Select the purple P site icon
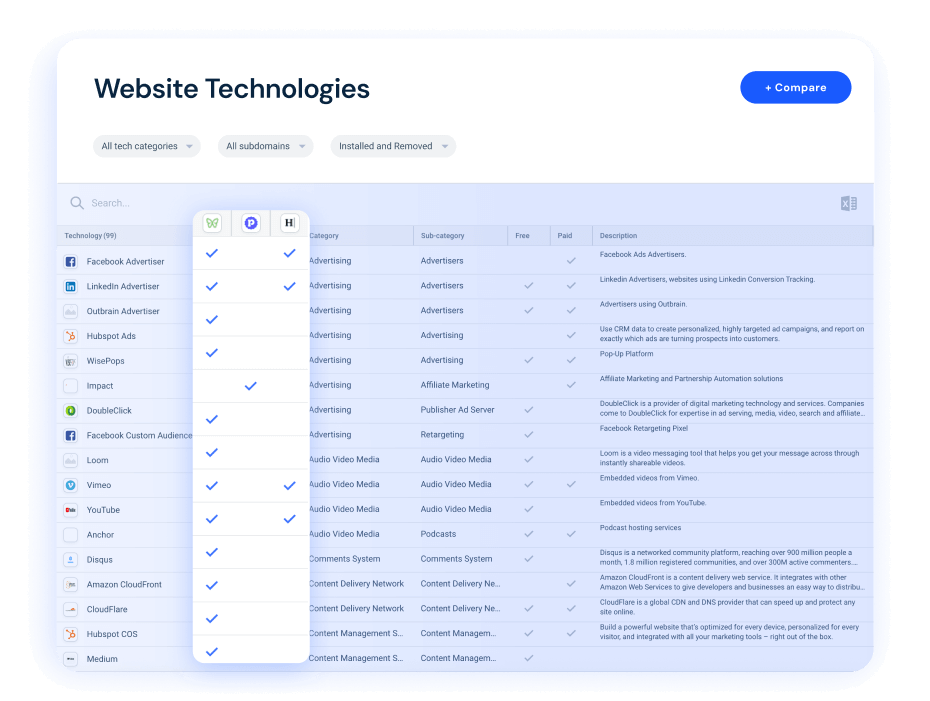Screen dimensions: 930x701 click(x=251, y=223)
